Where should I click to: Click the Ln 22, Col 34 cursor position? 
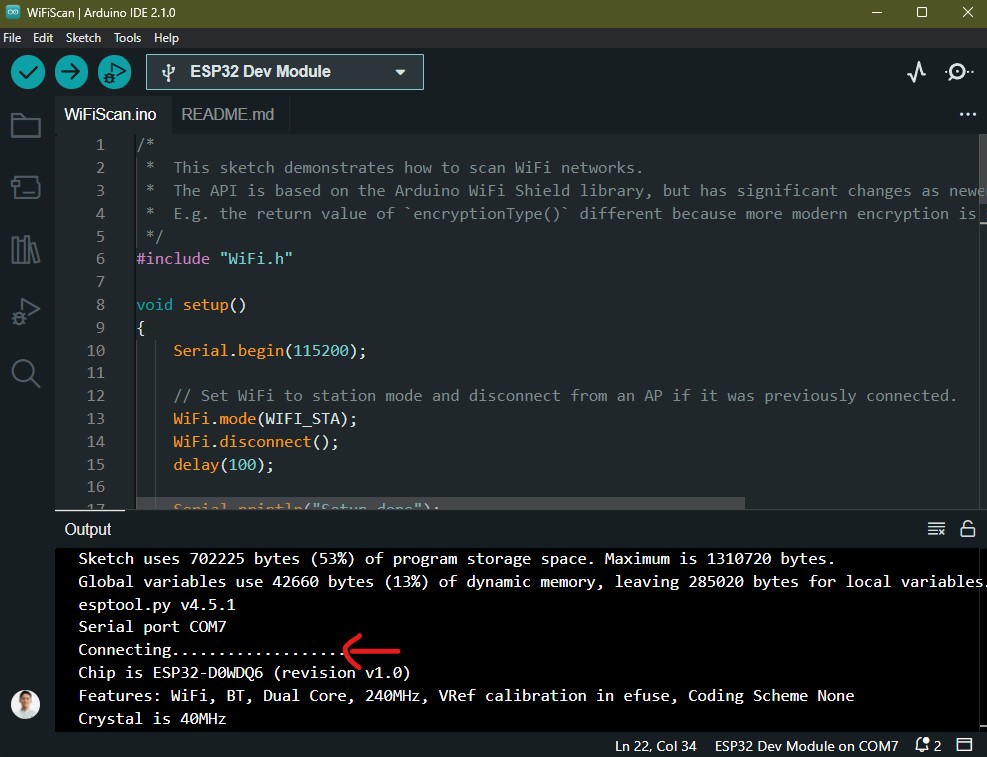click(655, 746)
